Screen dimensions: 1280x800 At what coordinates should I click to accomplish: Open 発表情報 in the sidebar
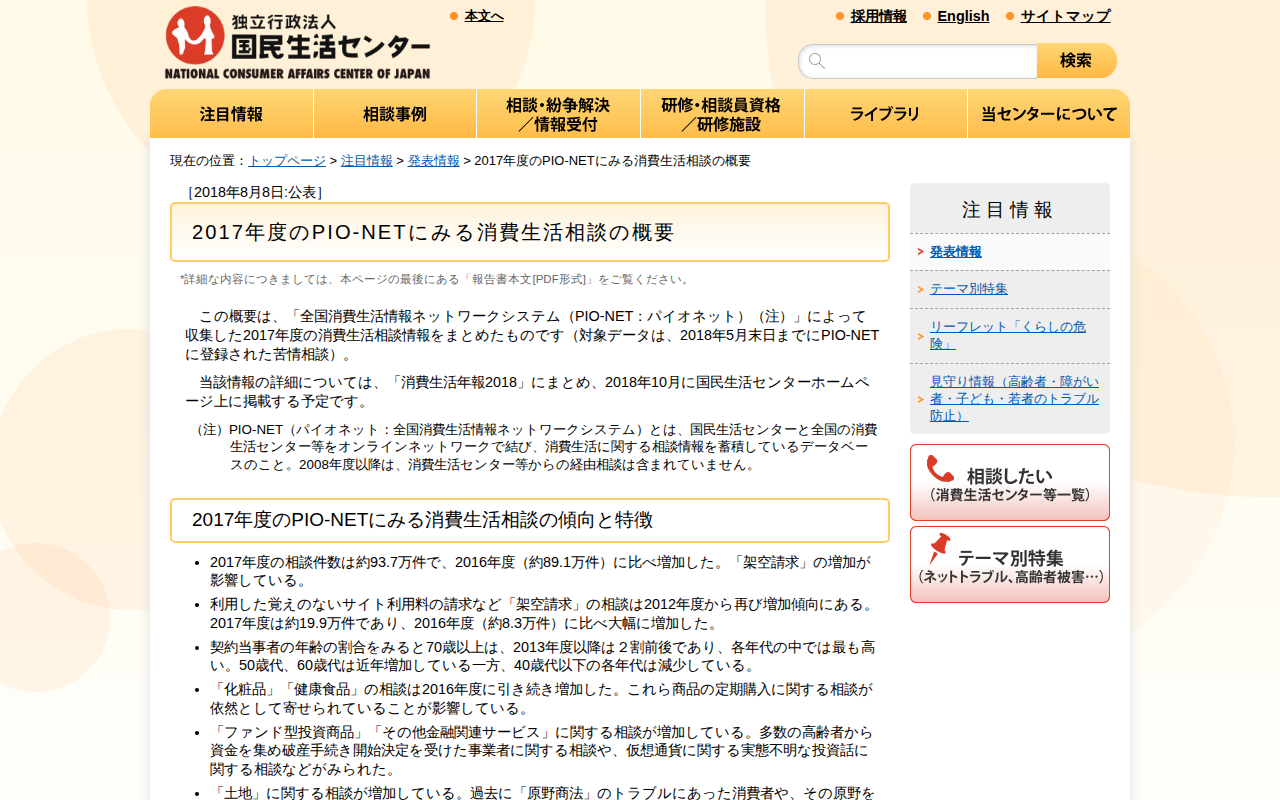956,252
